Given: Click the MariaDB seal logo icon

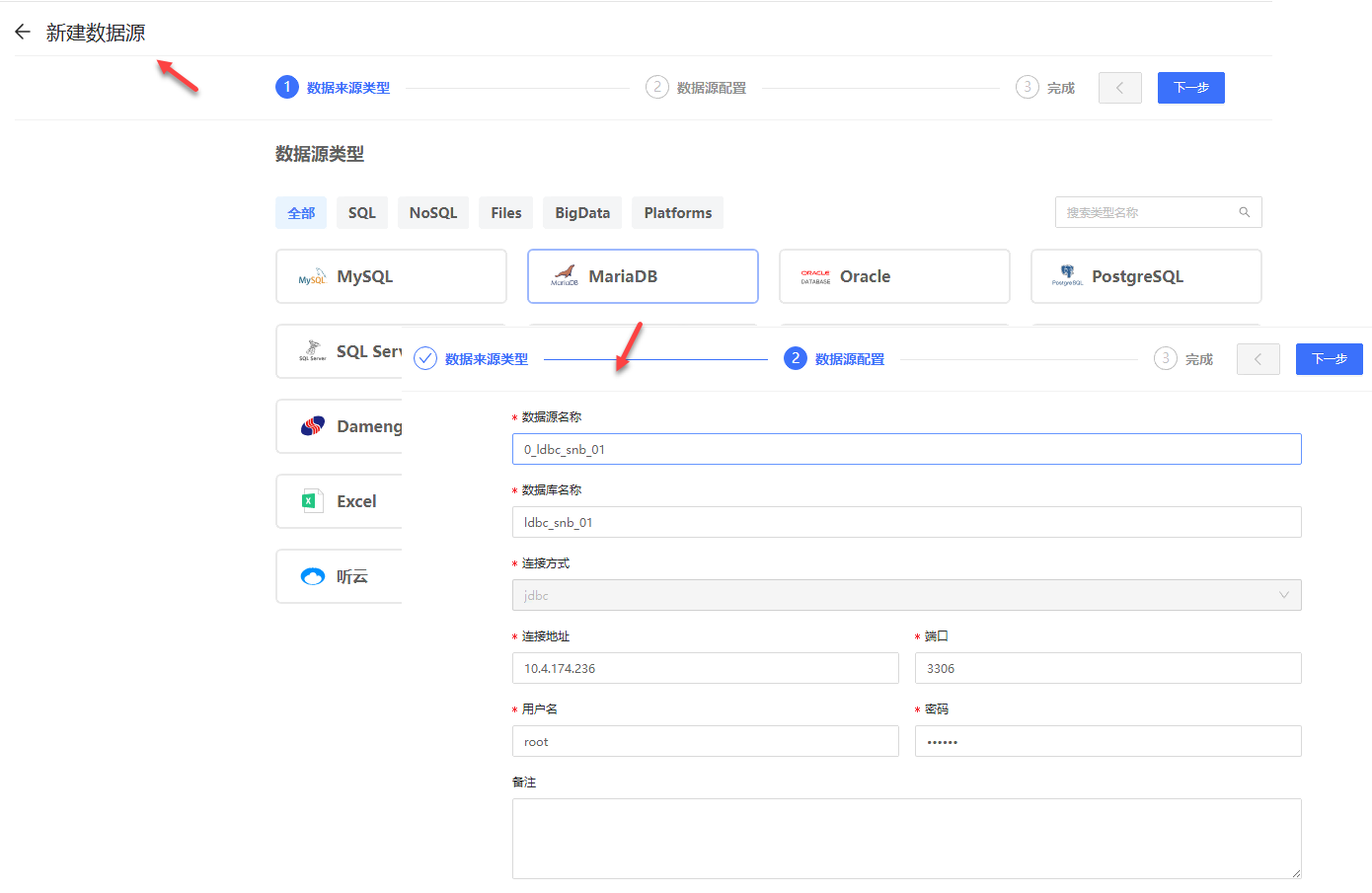Looking at the screenshot, I should click(x=565, y=276).
